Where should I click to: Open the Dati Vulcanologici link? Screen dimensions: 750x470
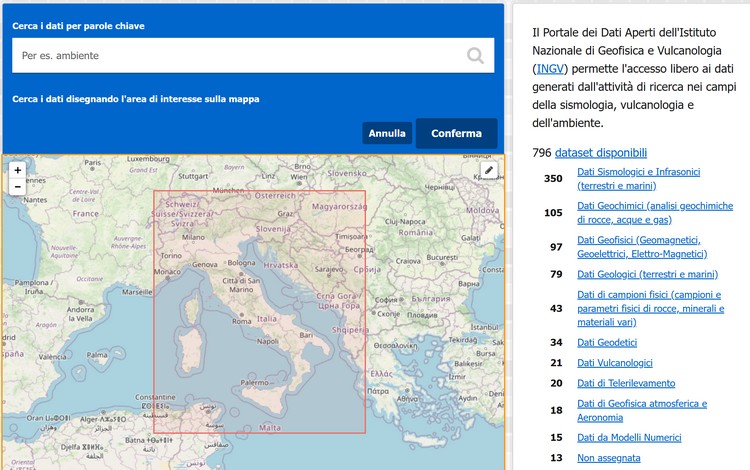point(615,363)
